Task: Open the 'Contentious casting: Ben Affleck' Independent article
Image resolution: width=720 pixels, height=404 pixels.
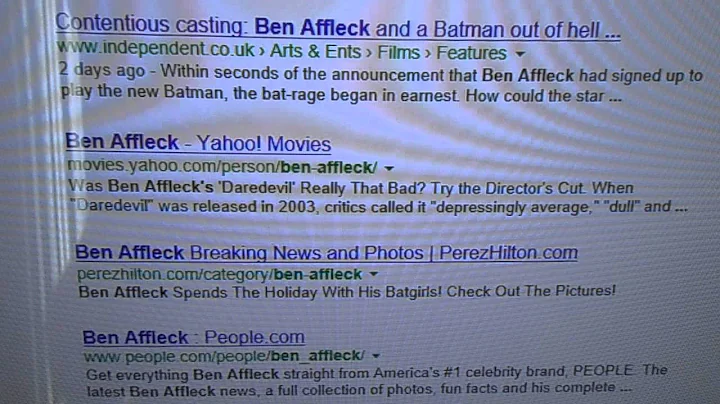Action: pyautogui.click(x=338, y=28)
